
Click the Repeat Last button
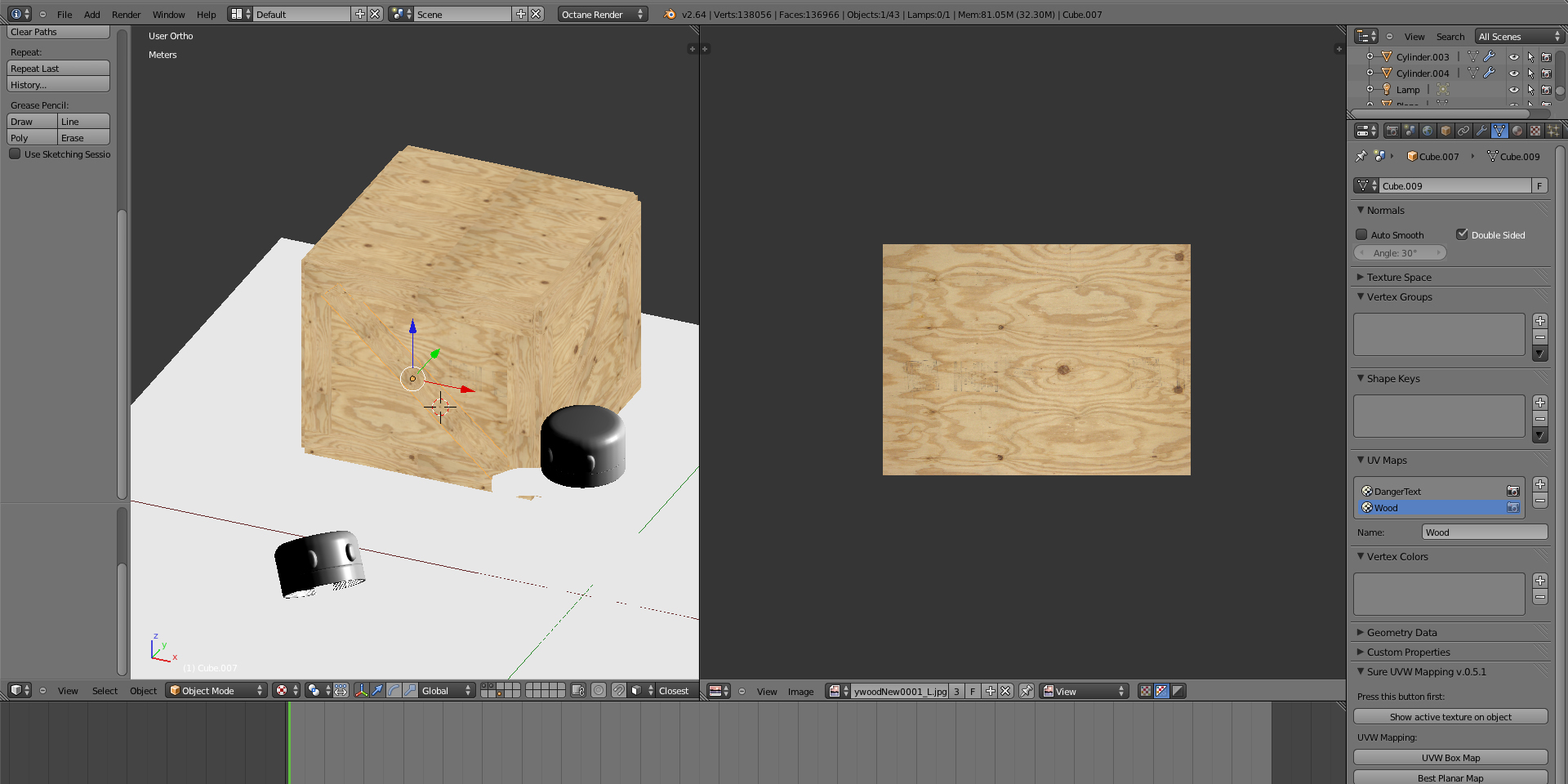click(58, 69)
